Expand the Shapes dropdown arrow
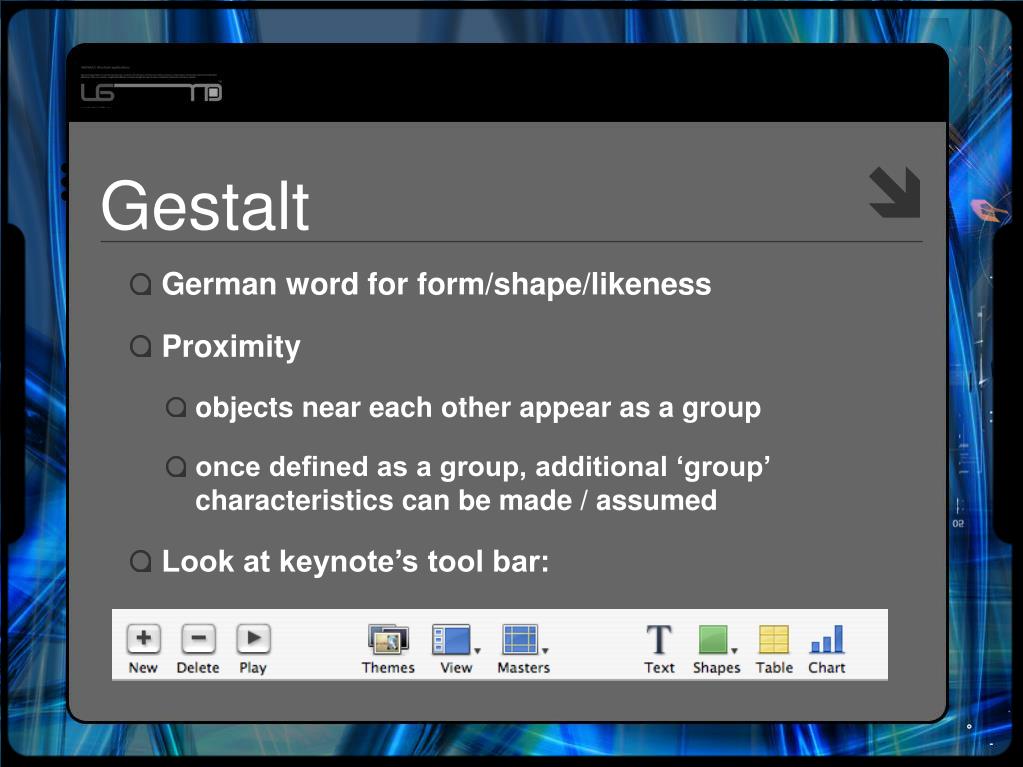Screen dimensions: 1023x767 point(735,651)
